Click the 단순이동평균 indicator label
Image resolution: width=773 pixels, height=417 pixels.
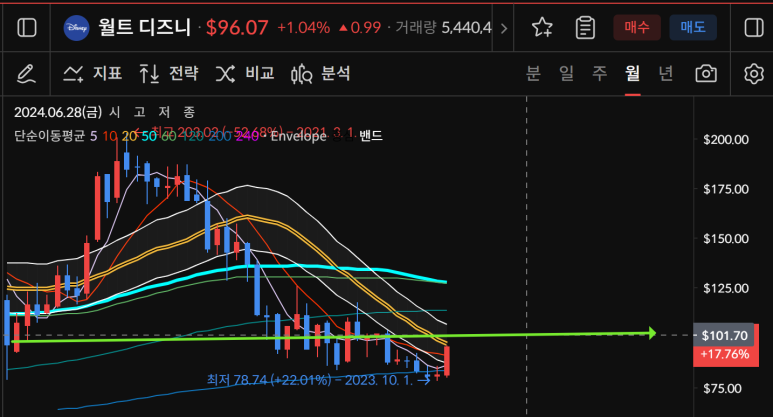click(49, 136)
